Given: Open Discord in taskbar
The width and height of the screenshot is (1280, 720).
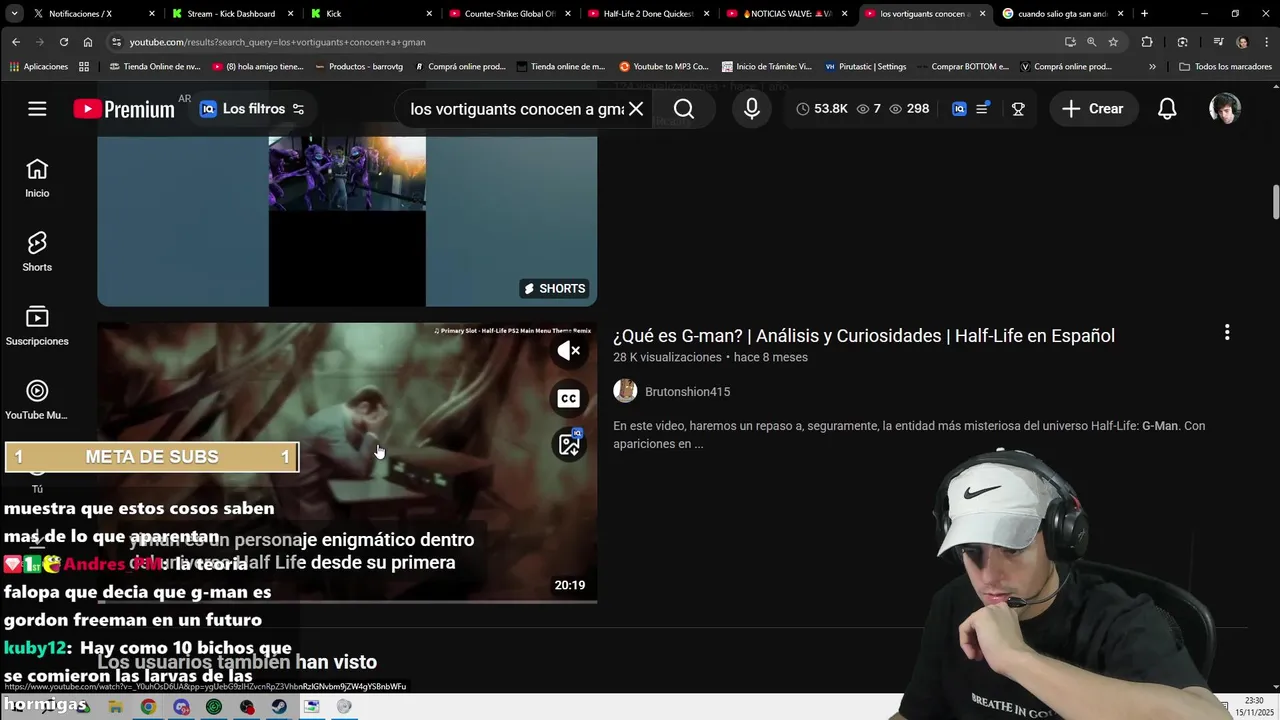Looking at the screenshot, I should [x=181, y=707].
